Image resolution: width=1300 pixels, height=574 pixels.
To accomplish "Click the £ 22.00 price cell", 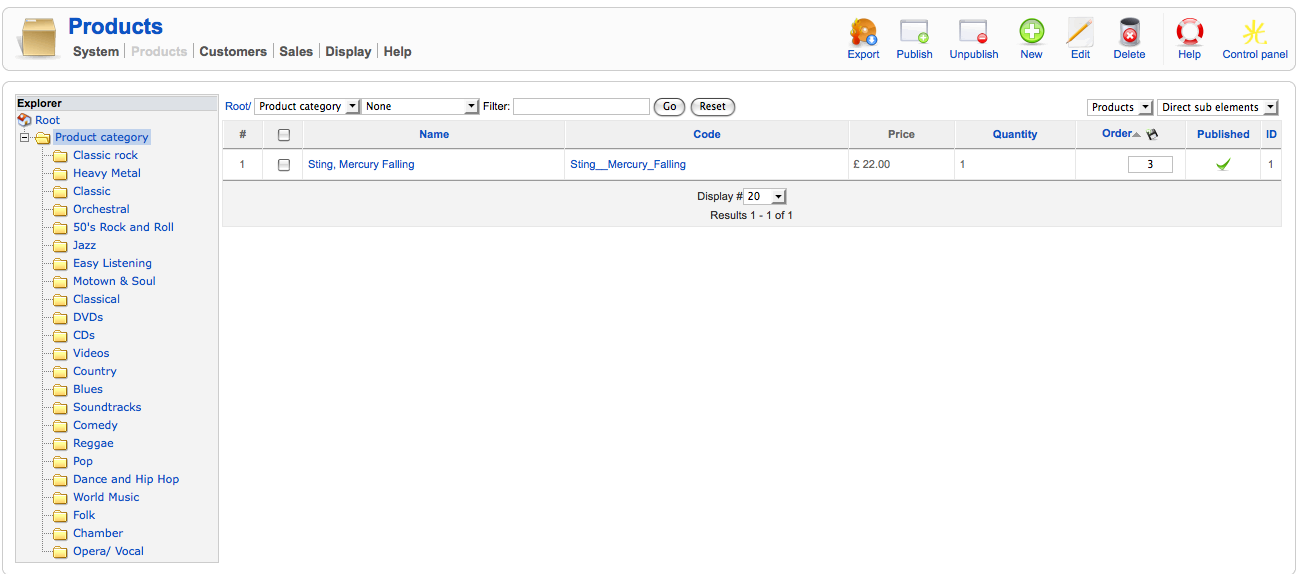I will [902, 165].
